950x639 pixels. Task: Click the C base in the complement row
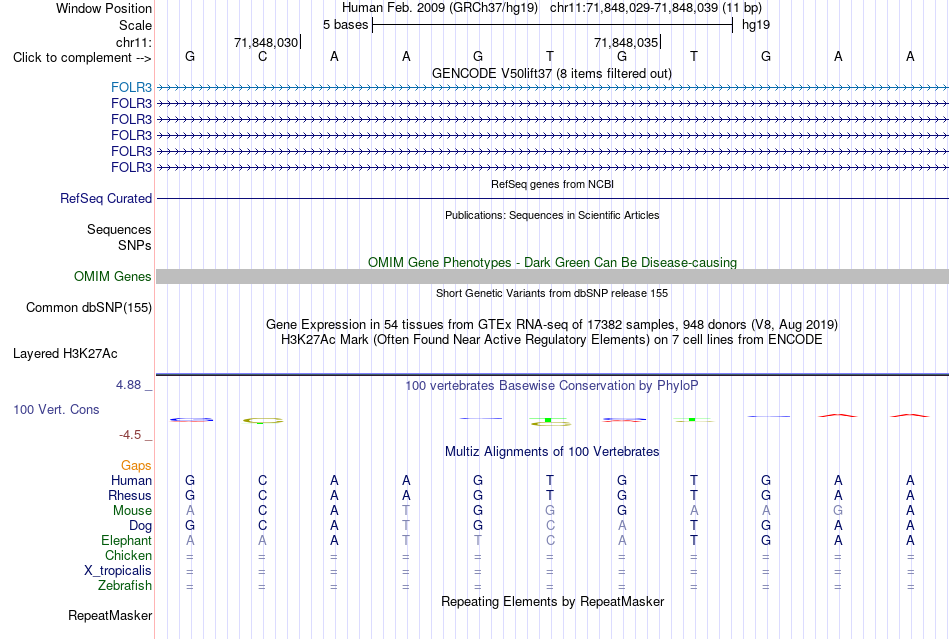pos(262,57)
